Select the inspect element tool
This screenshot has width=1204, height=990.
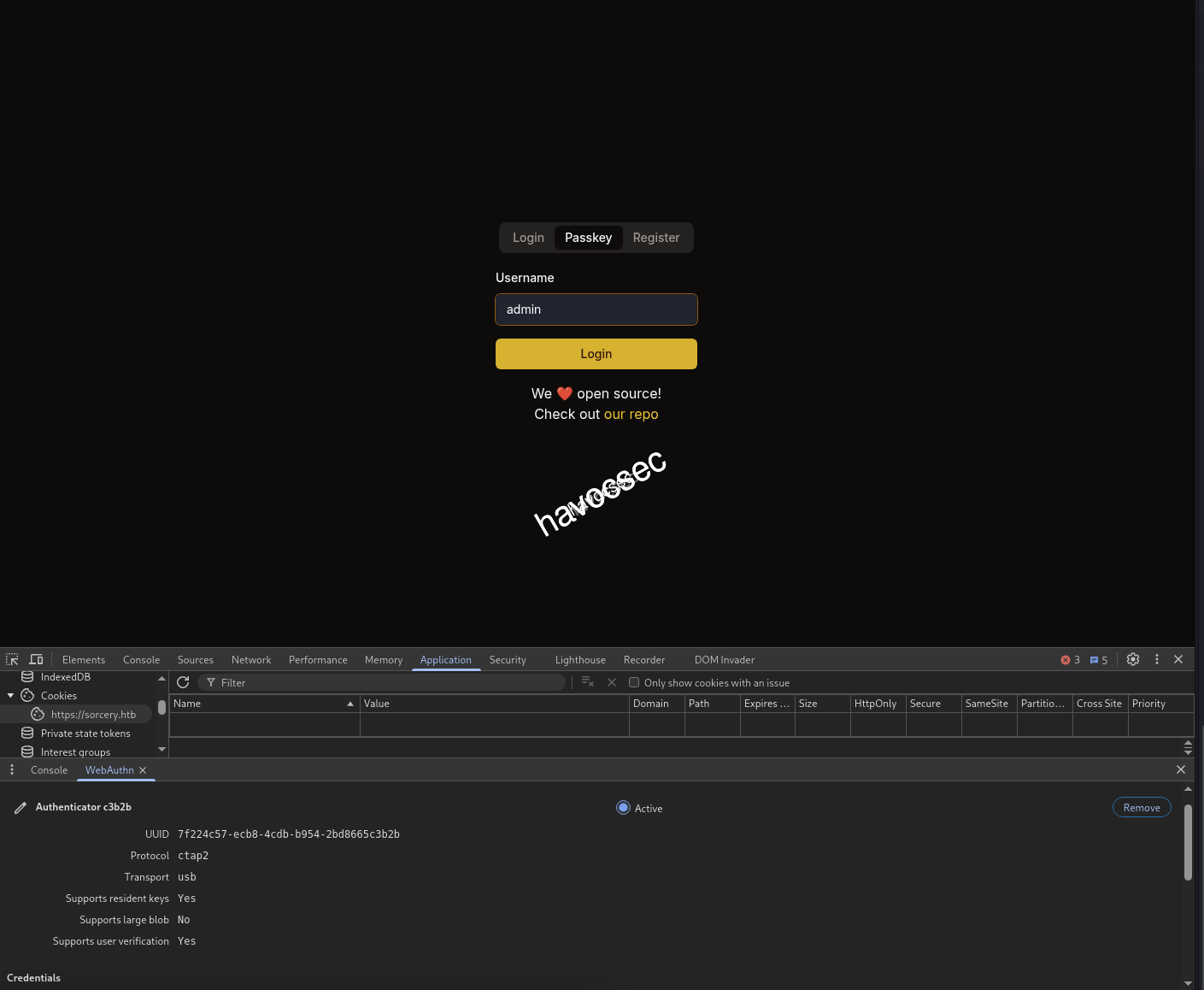[12, 659]
